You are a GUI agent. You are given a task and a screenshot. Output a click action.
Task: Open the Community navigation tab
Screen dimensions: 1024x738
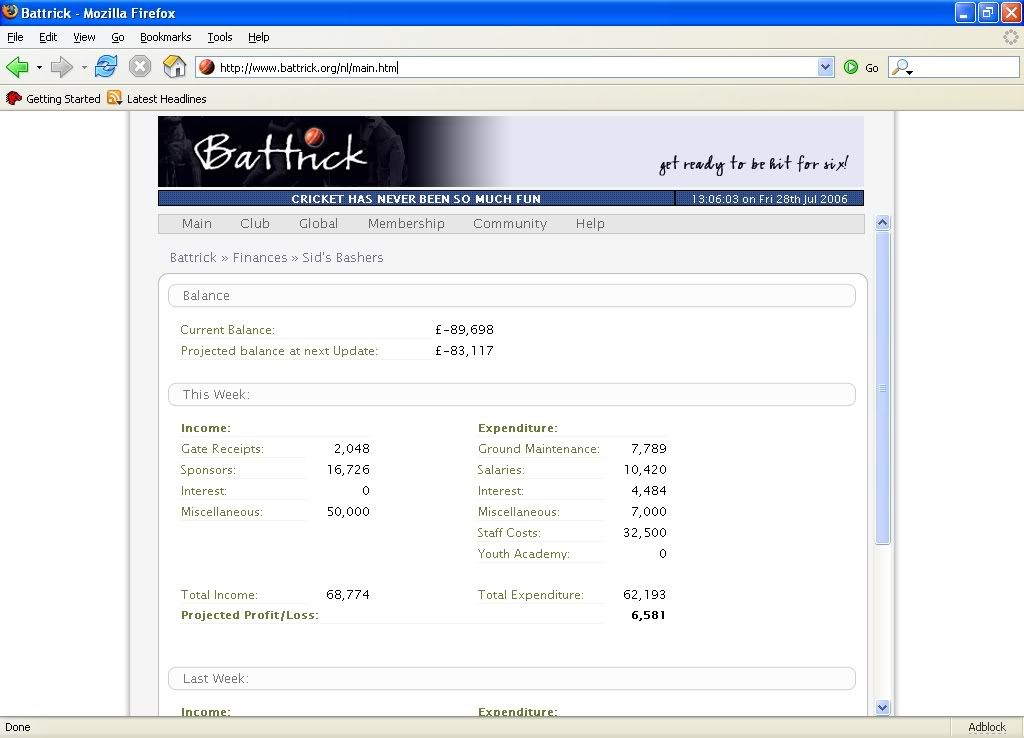pyautogui.click(x=510, y=223)
